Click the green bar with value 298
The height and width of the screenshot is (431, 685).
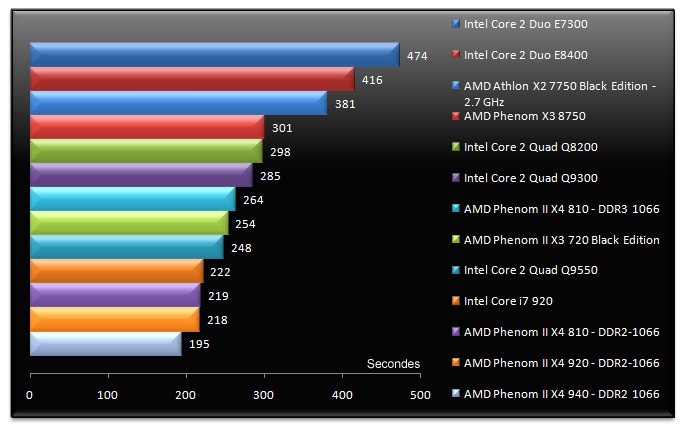coord(146,151)
